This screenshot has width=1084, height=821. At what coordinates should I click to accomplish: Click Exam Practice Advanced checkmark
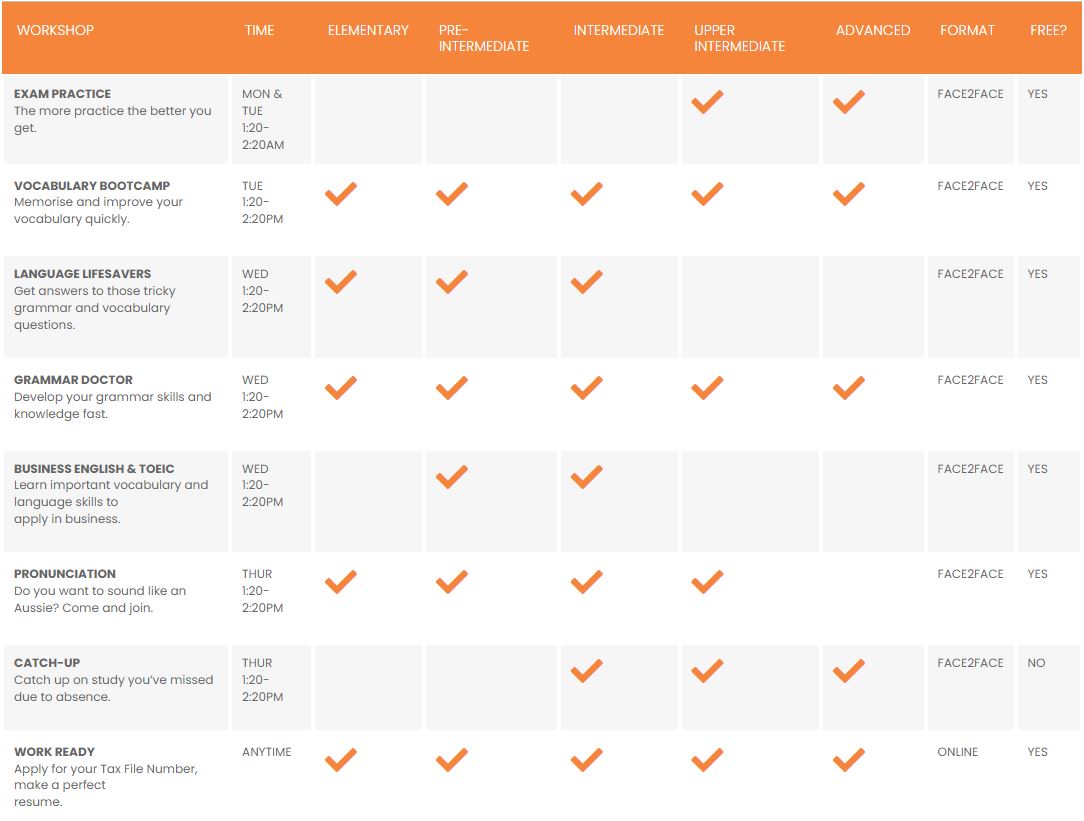click(x=849, y=102)
